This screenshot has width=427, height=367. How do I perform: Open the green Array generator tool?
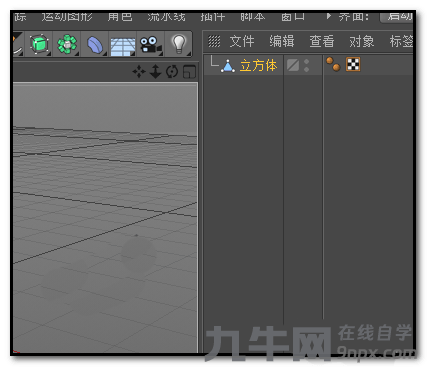tap(67, 44)
